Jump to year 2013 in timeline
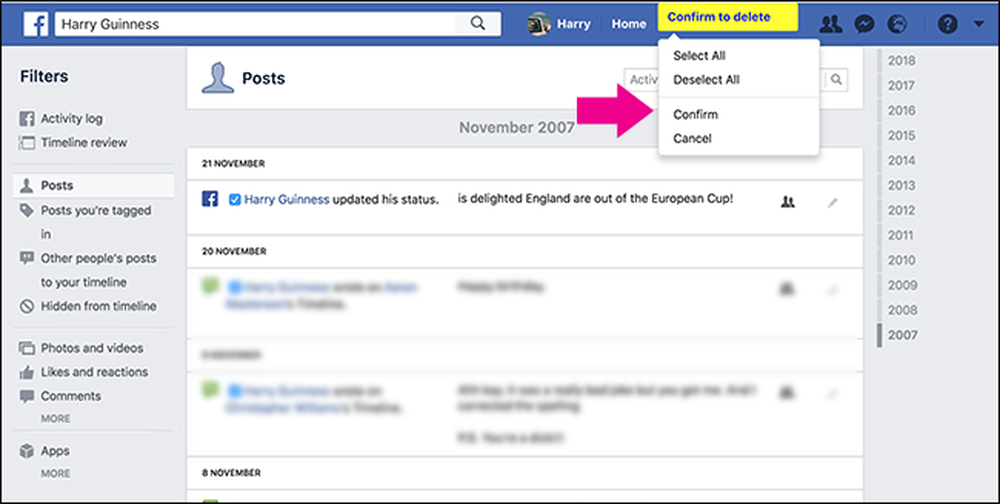The width and height of the screenshot is (1000, 504). coord(901,185)
